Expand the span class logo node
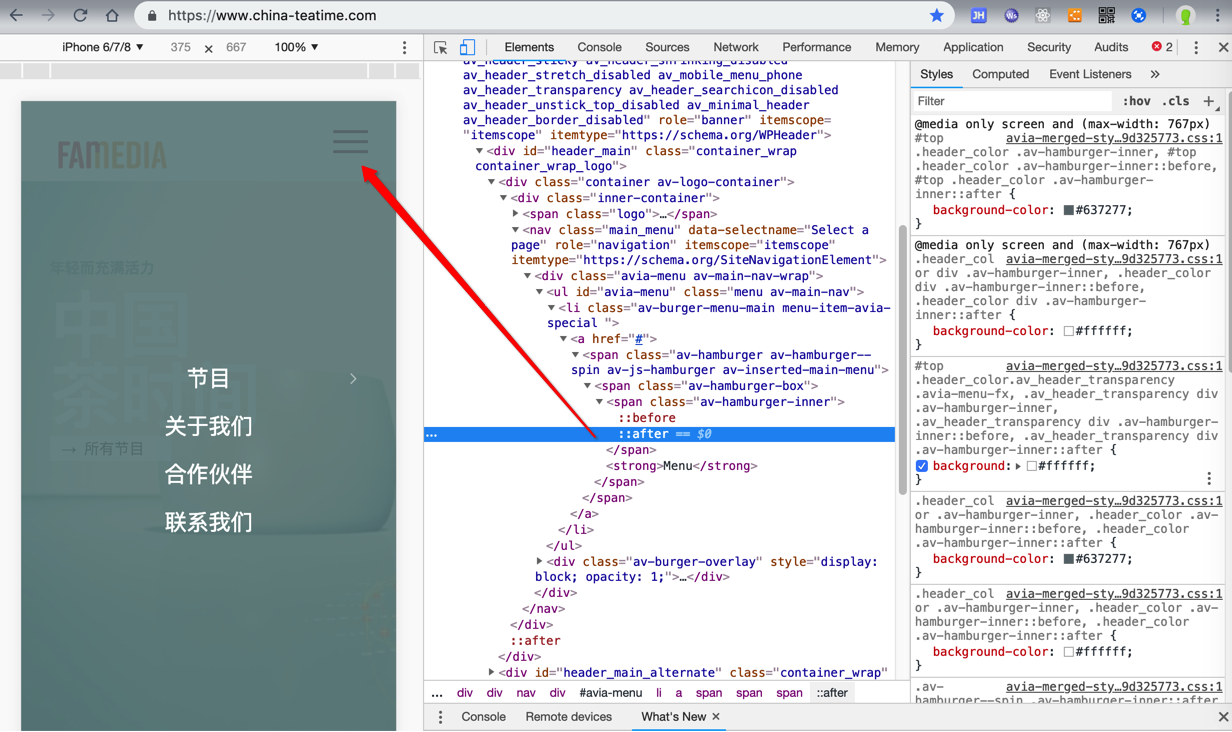 click(516, 214)
